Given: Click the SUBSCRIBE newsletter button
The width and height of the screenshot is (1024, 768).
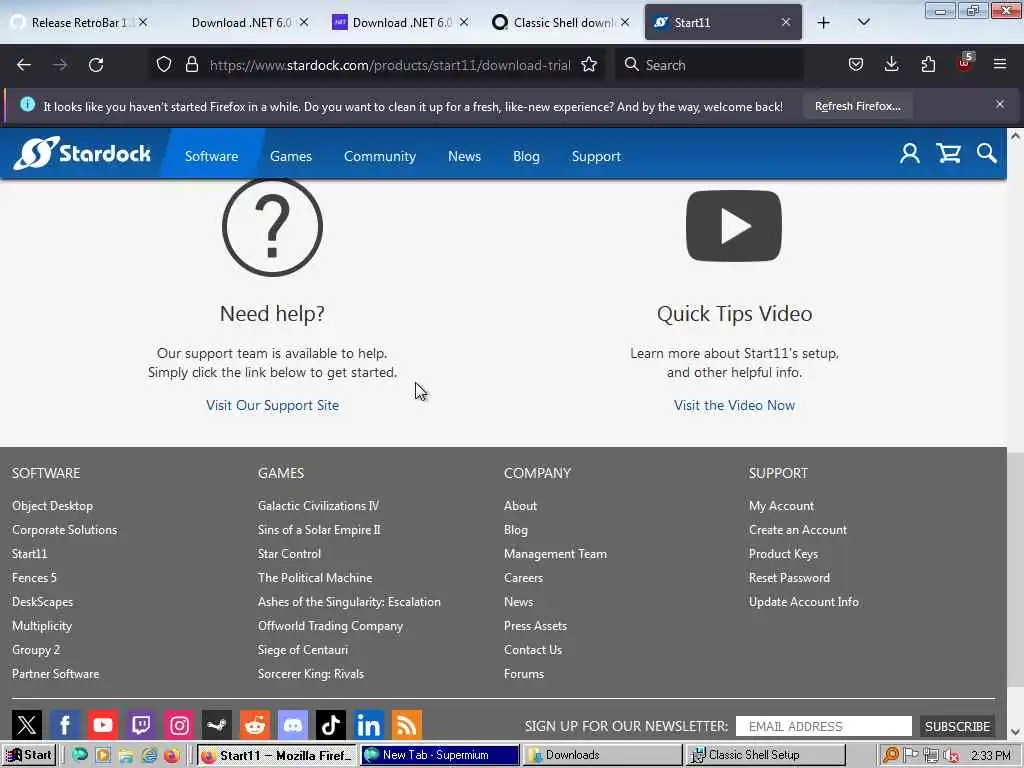Looking at the screenshot, I should (x=957, y=726).
